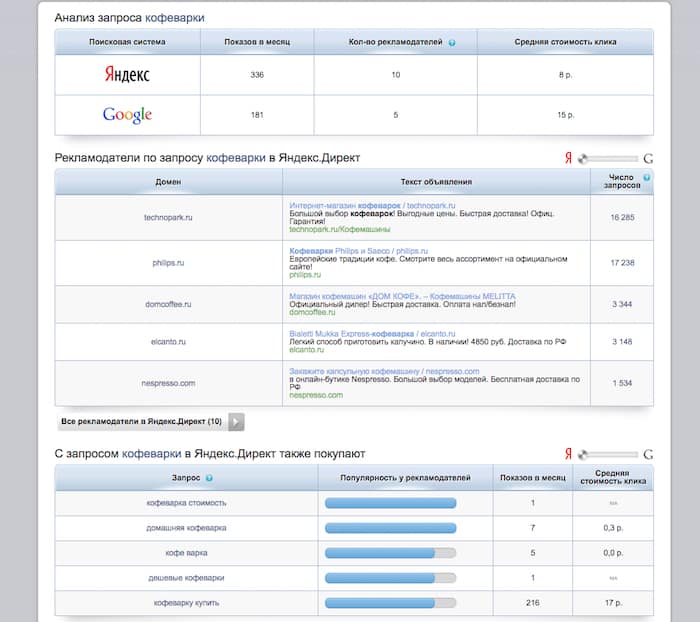Image resolution: width=700 pixels, height=622 pixels.
Task: Toggle Yandex/Google switch above the advertisers table
Action: (x=608, y=158)
